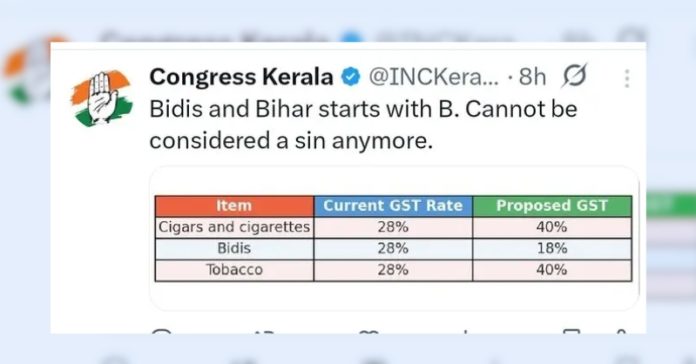Click the reply icon below the tweet
The width and height of the screenshot is (696, 364).
[x=162, y=331]
